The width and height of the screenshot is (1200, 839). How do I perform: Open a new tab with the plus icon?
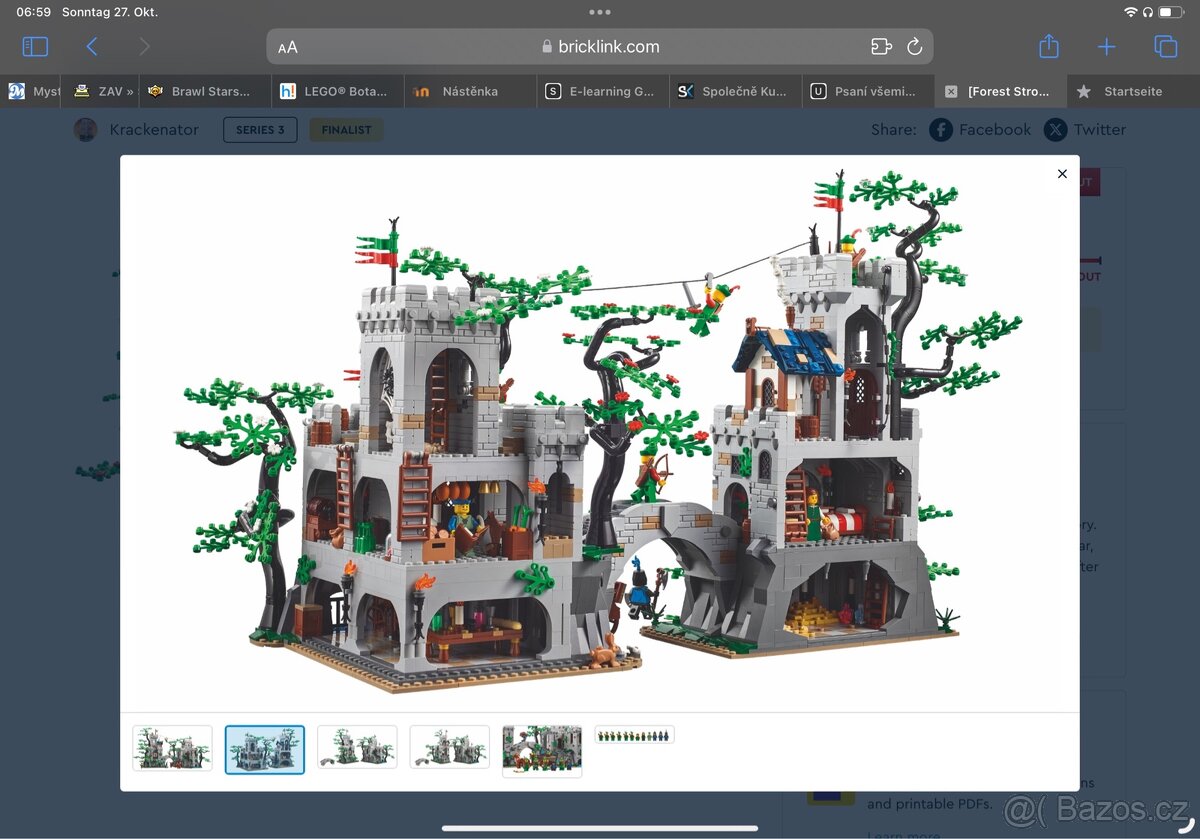coord(1106,46)
